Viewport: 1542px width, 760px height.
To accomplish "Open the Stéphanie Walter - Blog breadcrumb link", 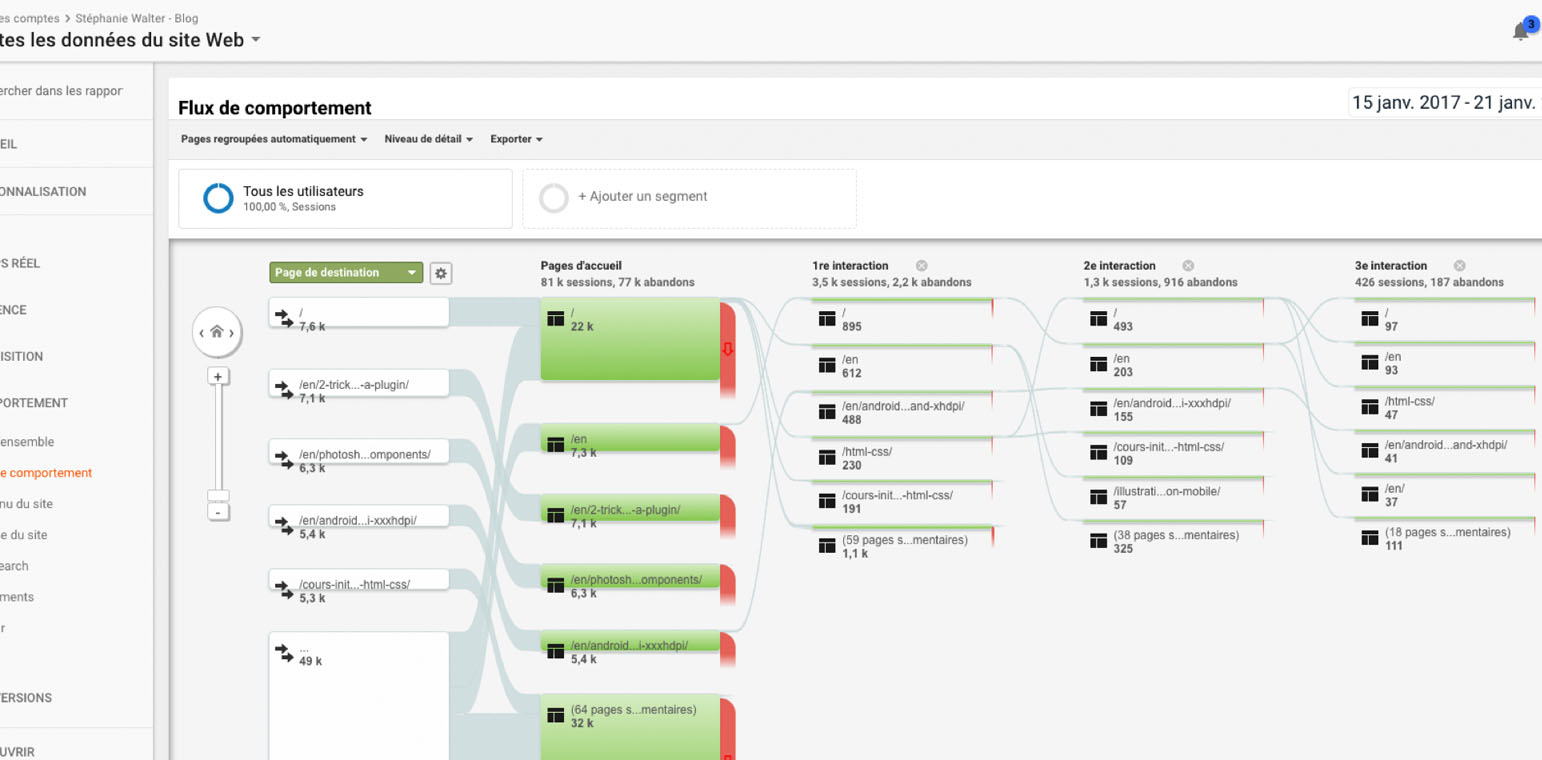I will point(137,18).
